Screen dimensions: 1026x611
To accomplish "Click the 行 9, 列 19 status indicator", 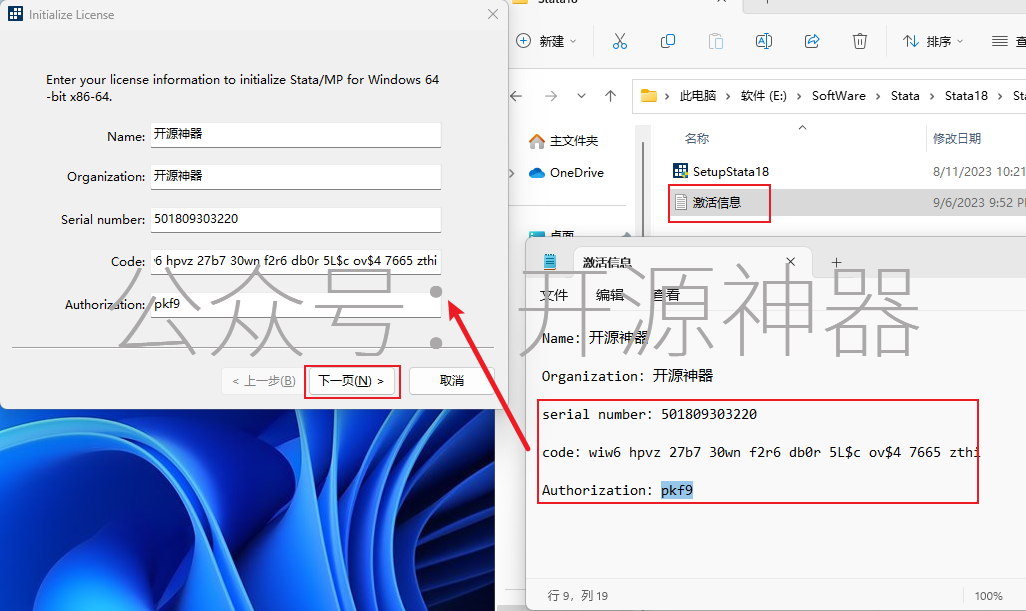I will [577, 596].
